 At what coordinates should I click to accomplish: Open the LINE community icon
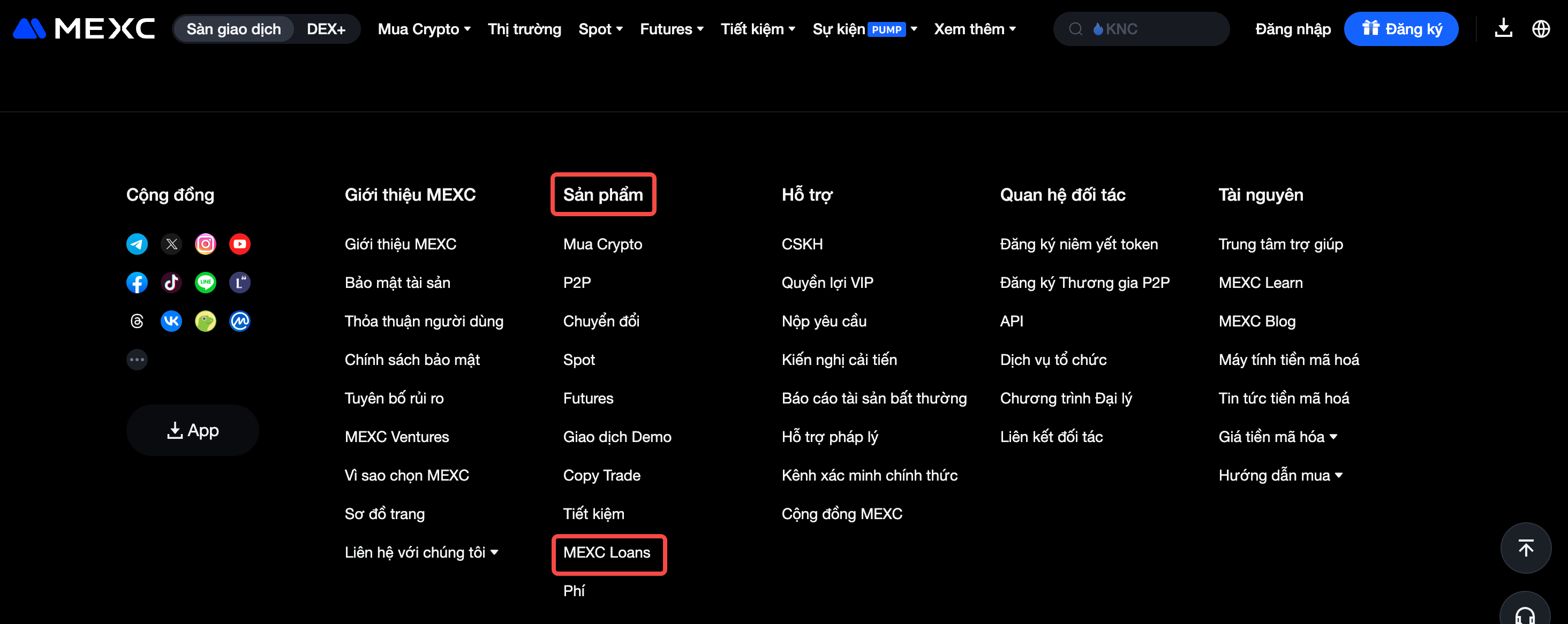pos(206,283)
